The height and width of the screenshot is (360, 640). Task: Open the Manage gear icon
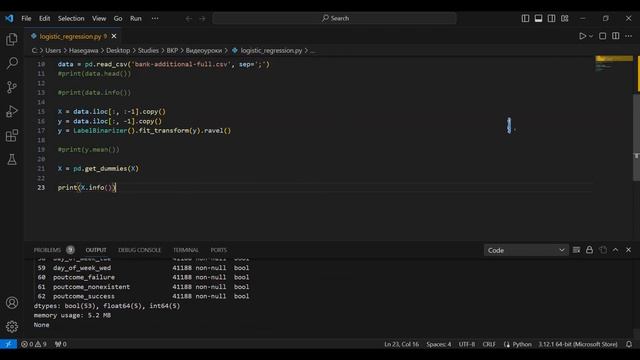point(12,327)
